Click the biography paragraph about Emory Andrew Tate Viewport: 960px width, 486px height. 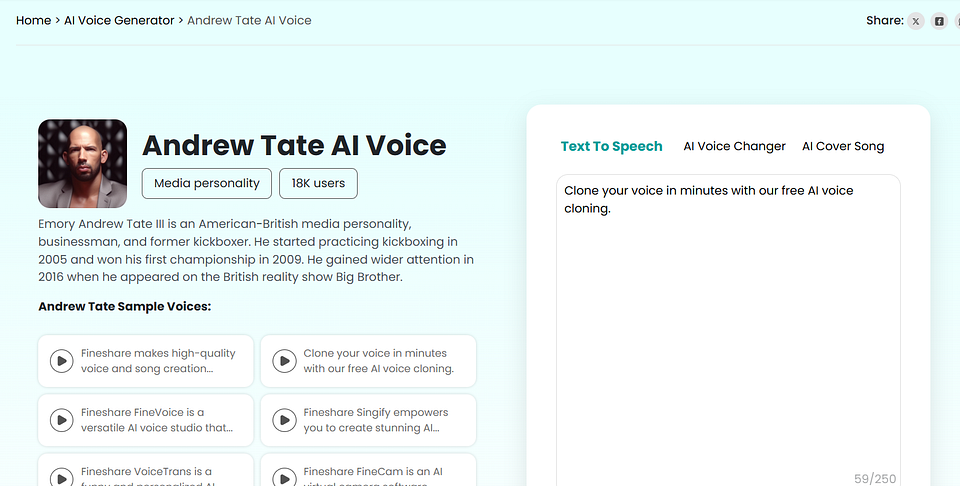pyautogui.click(x=256, y=250)
